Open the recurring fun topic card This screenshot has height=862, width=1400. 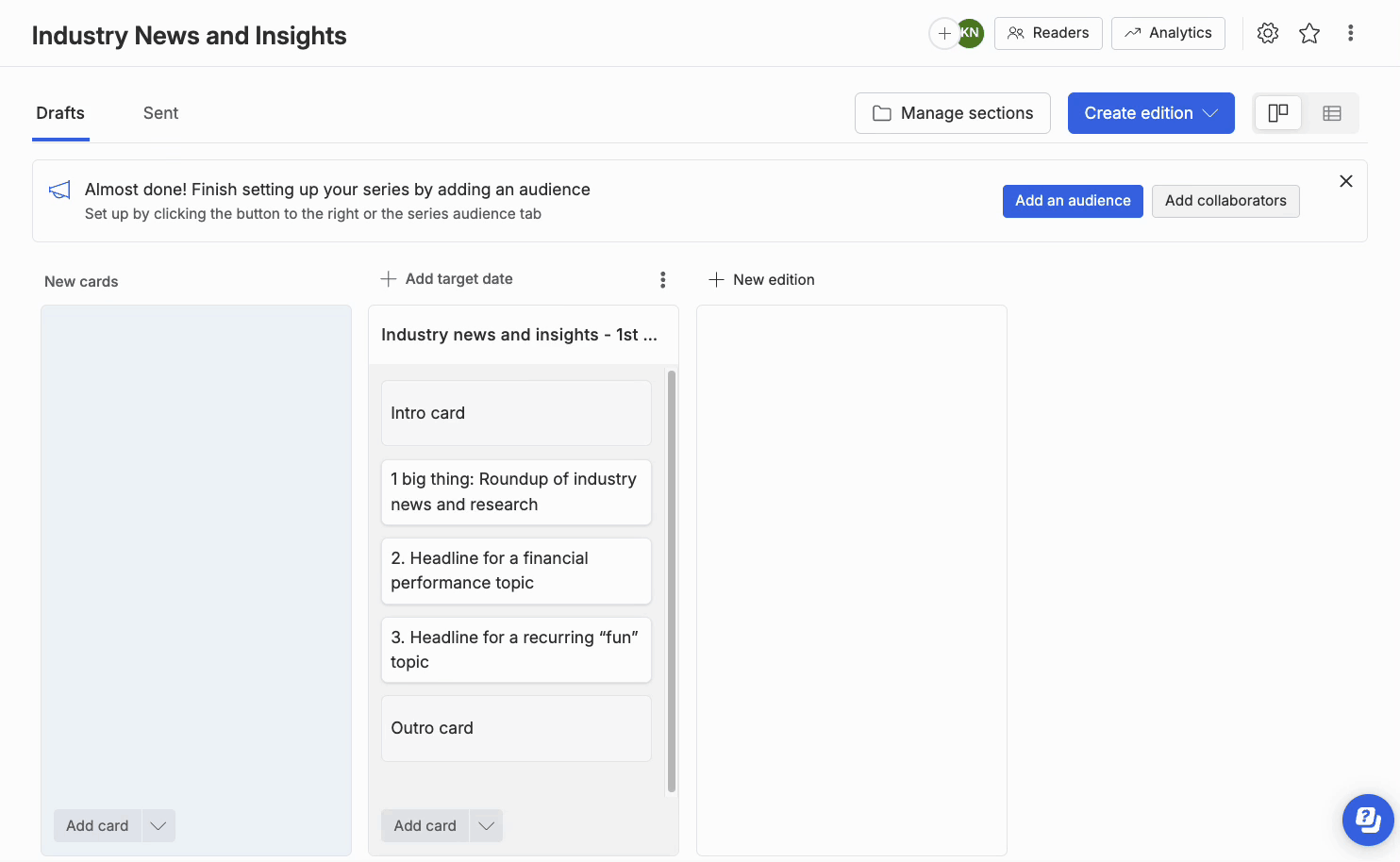516,650
